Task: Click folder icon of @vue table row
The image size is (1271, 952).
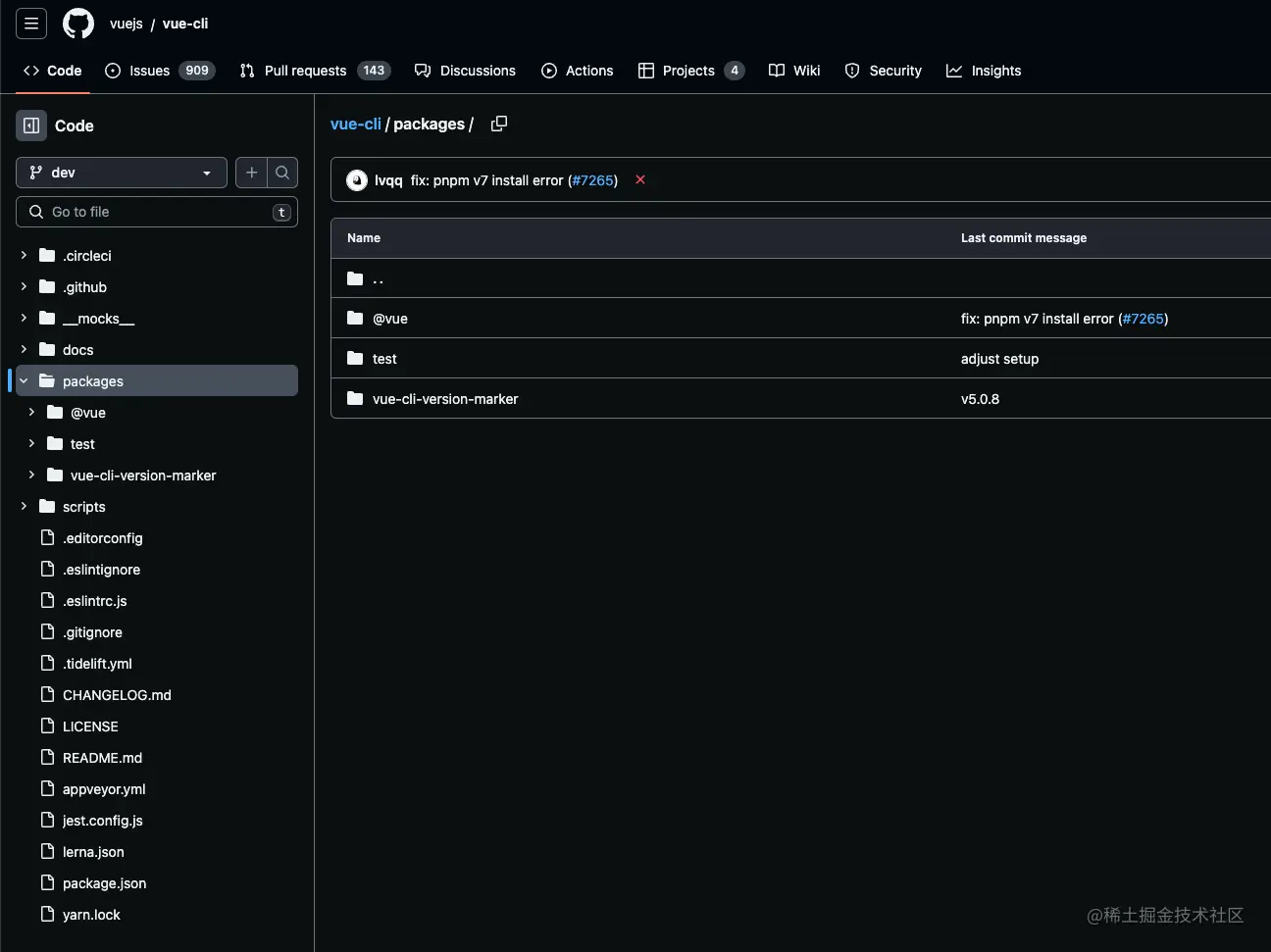Action: click(x=355, y=318)
